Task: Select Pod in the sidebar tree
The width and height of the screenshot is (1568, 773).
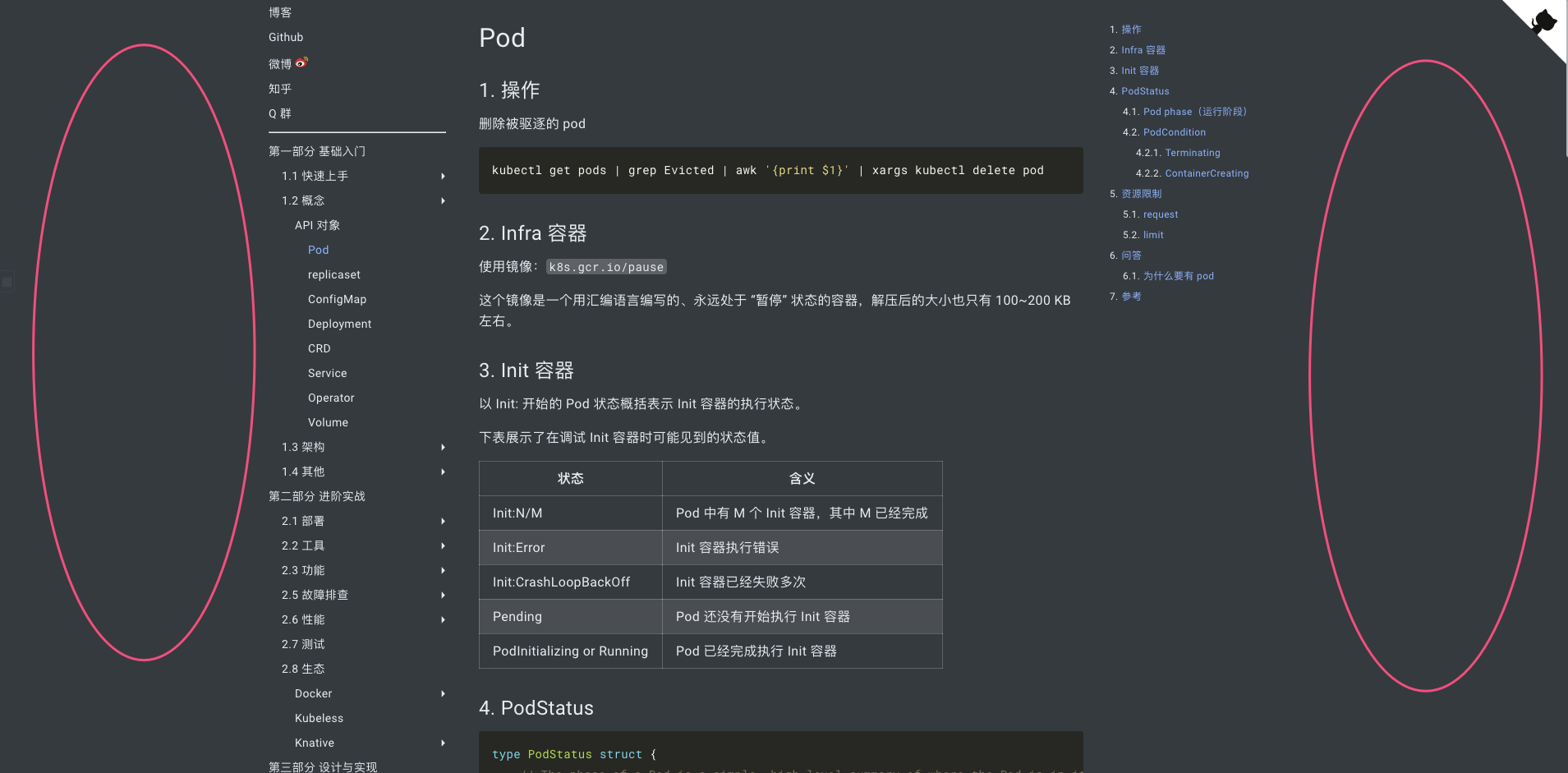Action: (319, 250)
